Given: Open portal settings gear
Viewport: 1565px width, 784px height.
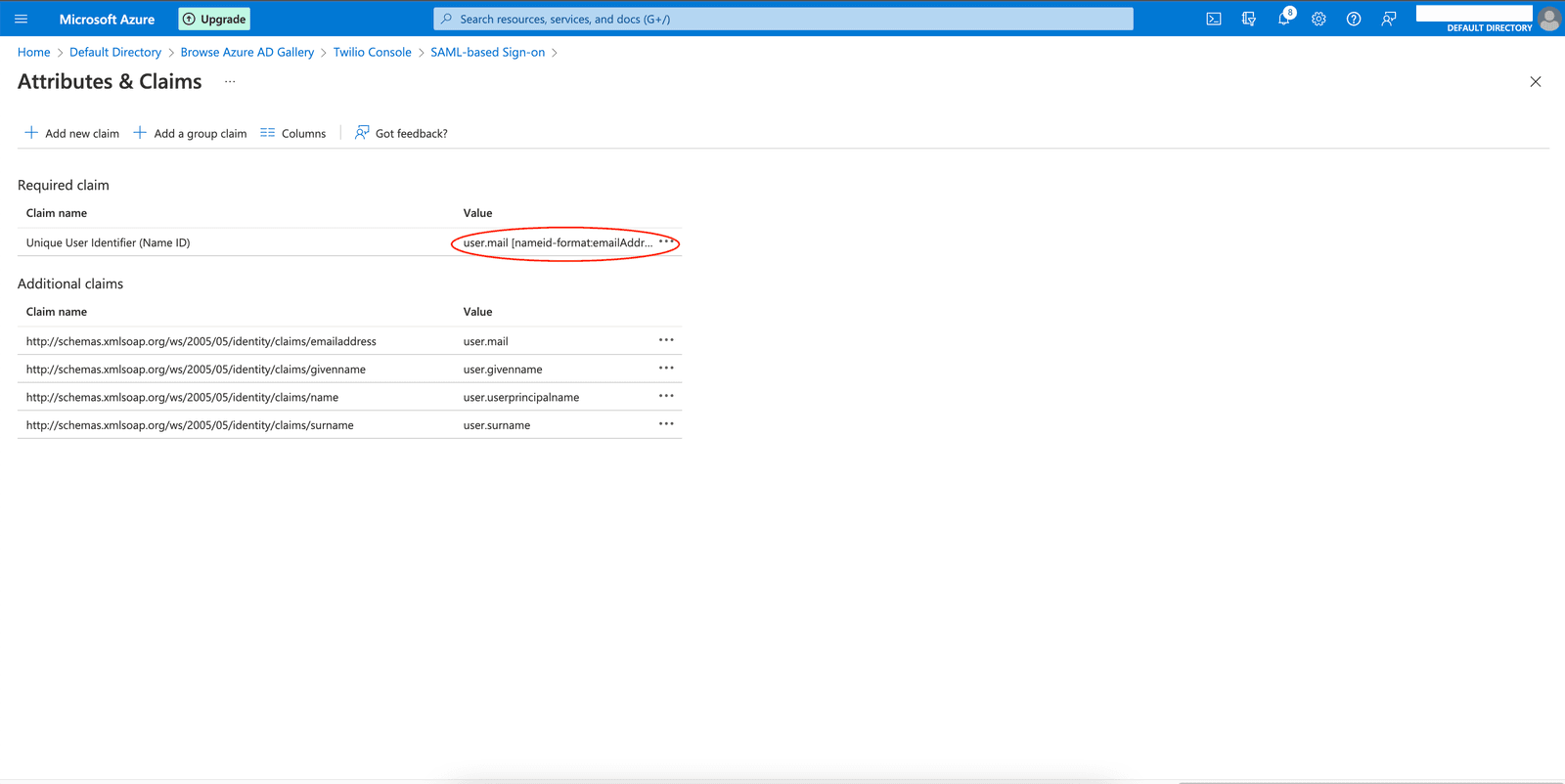Looking at the screenshot, I should pos(1319,19).
